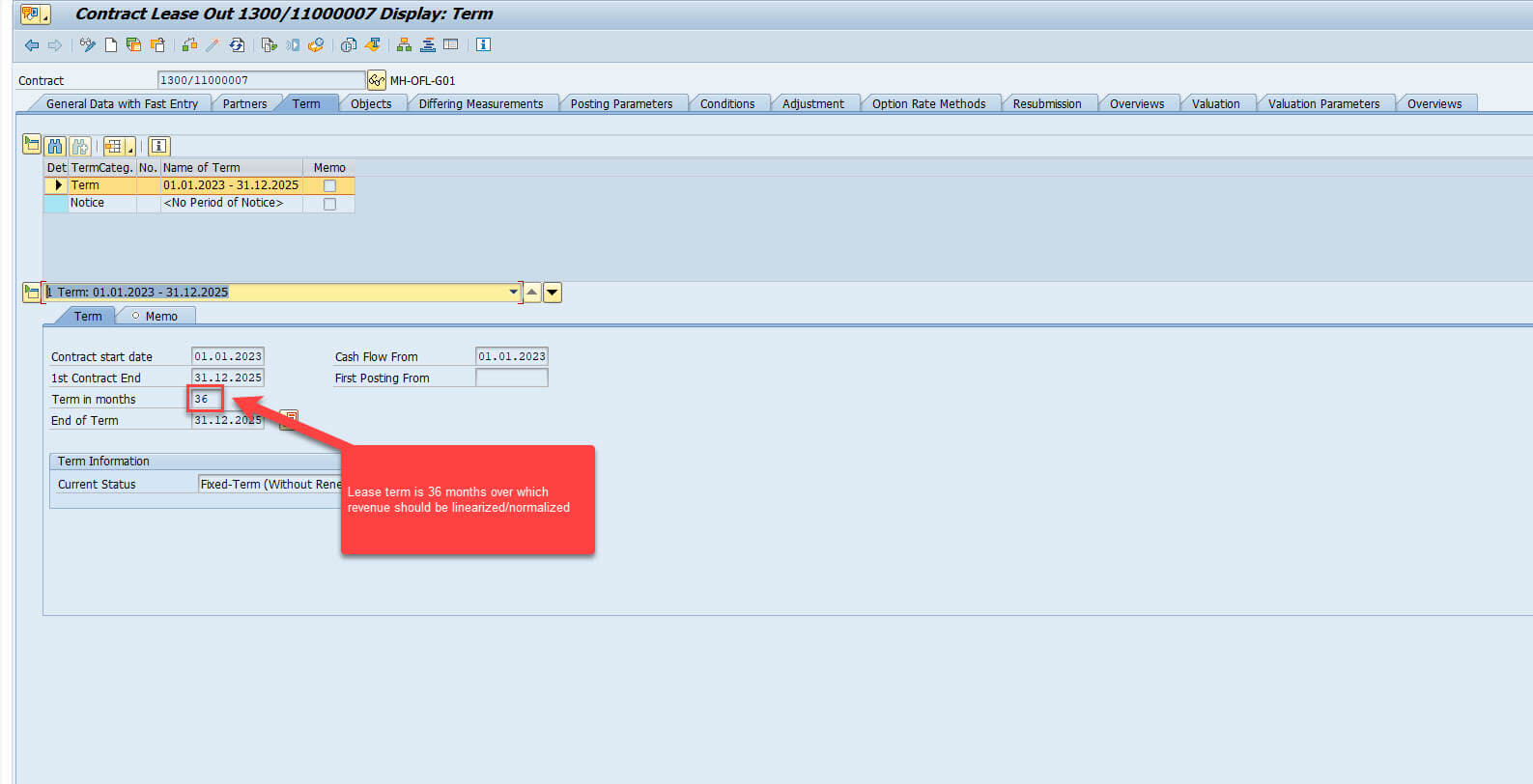Image resolution: width=1533 pixels, height=784 pixels.
Task: Tick the Memo checkbox in Term row
Action: [329, 185]
